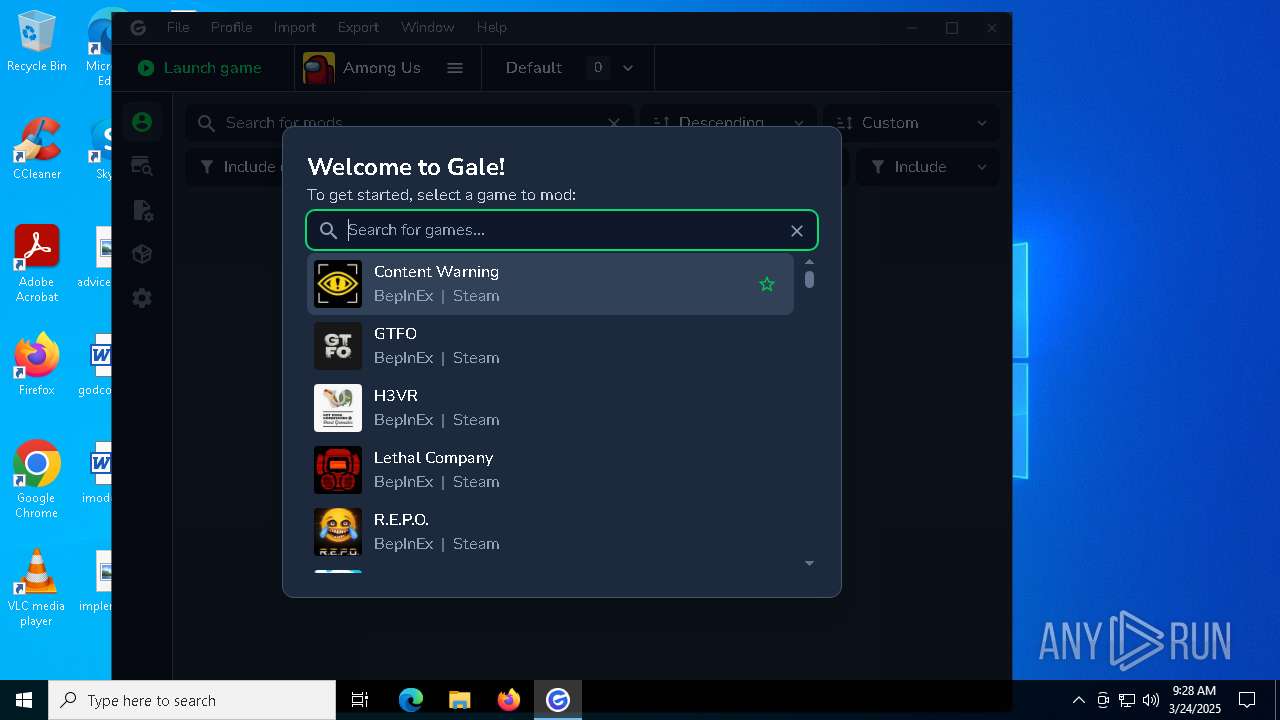Open the CCleaner desktop icon
Image resolution: width=1280 pixels, height=720 pixels.
(x=37, y=148)
